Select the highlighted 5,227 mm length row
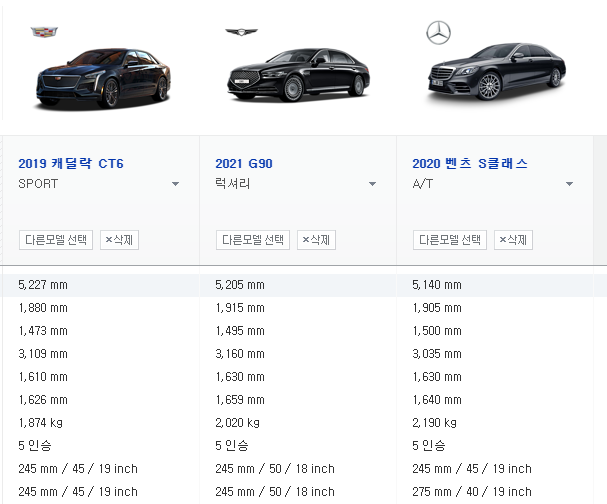The image size is (607, 504). tap(43, 285)
